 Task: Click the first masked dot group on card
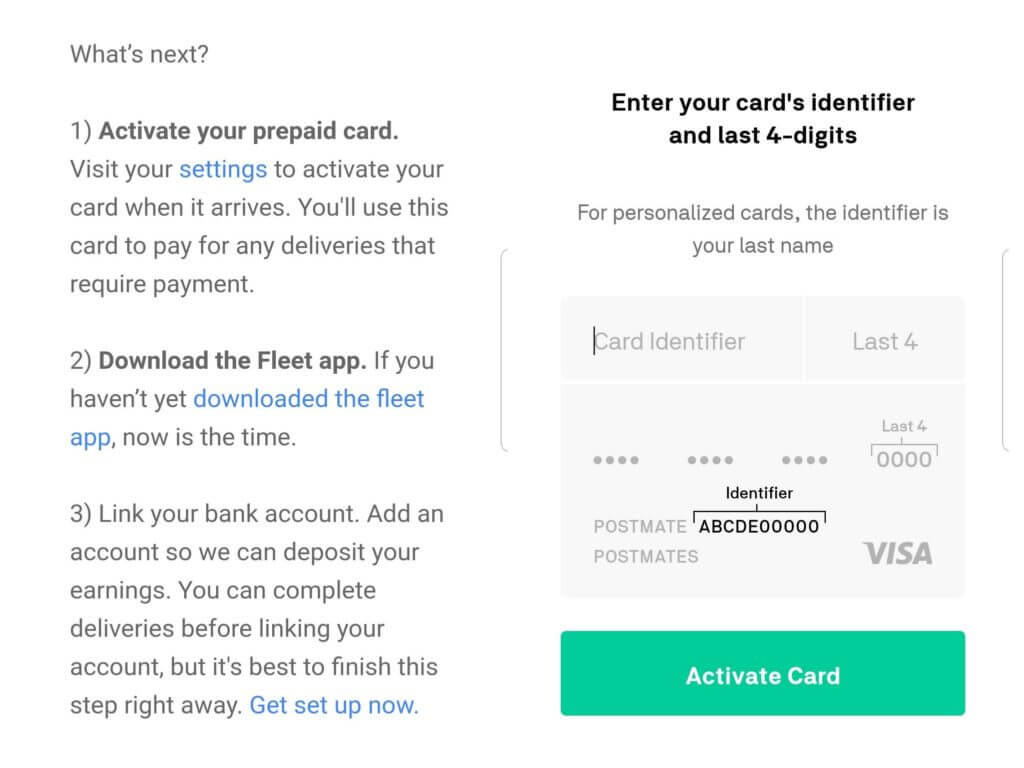tap(616, 460)
